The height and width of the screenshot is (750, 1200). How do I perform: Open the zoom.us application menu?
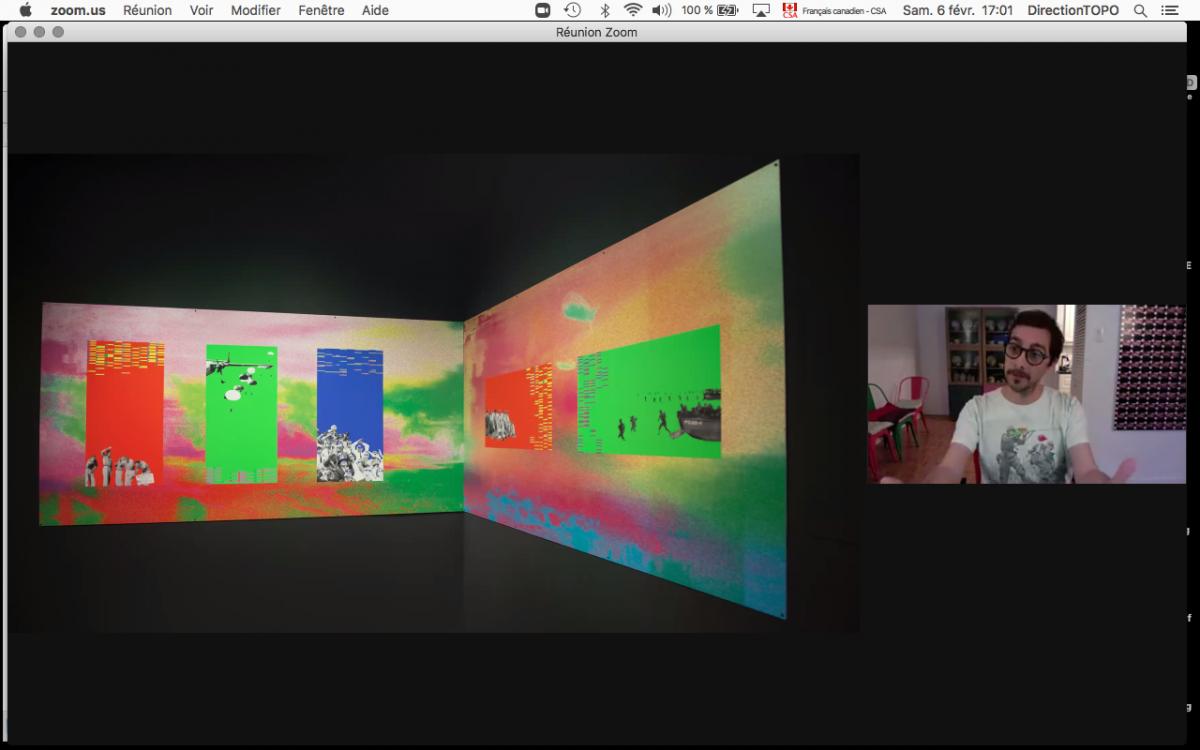[x=78, y=10]
